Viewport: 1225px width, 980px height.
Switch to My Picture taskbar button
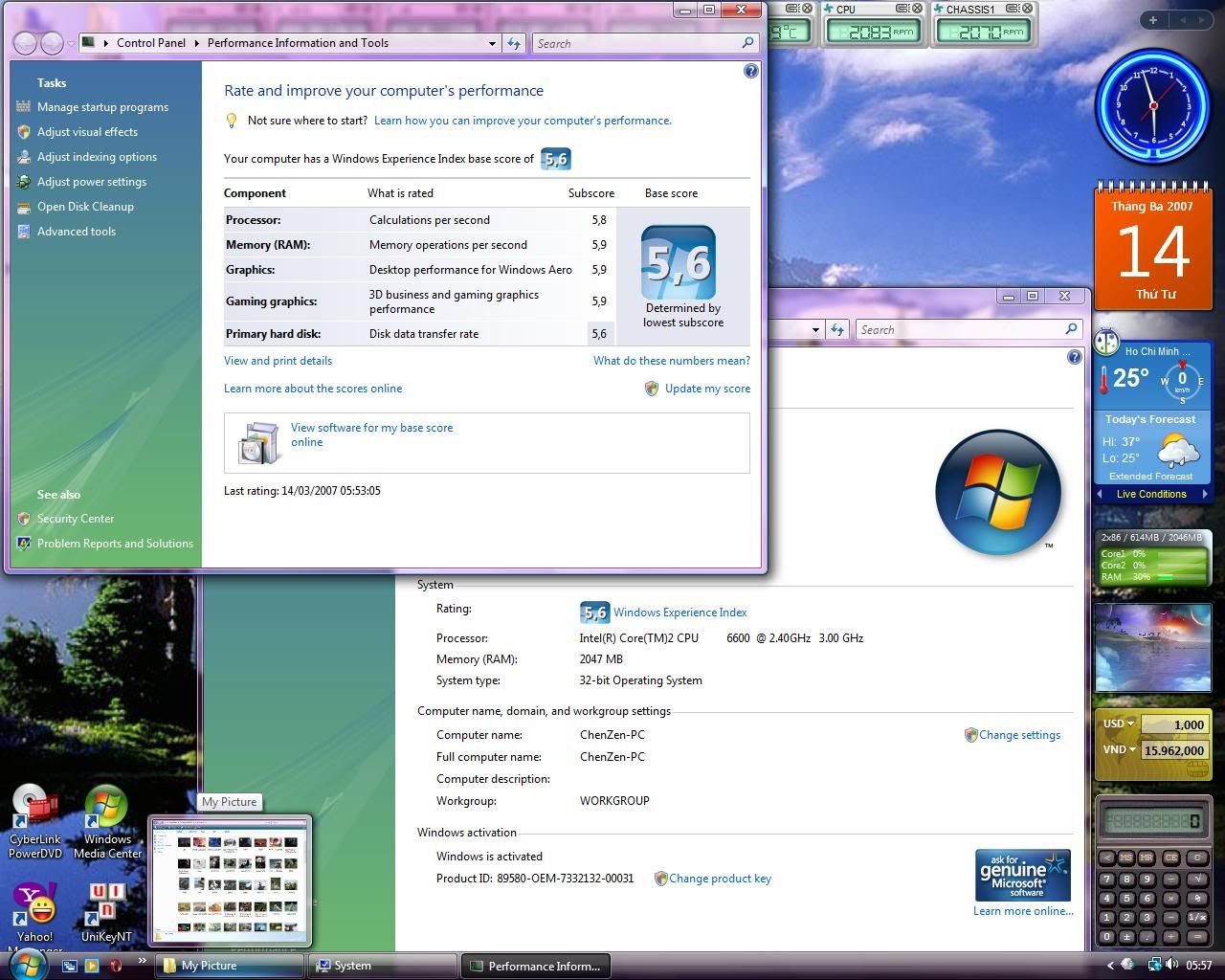pyautogui.click(x=231, y=966)
